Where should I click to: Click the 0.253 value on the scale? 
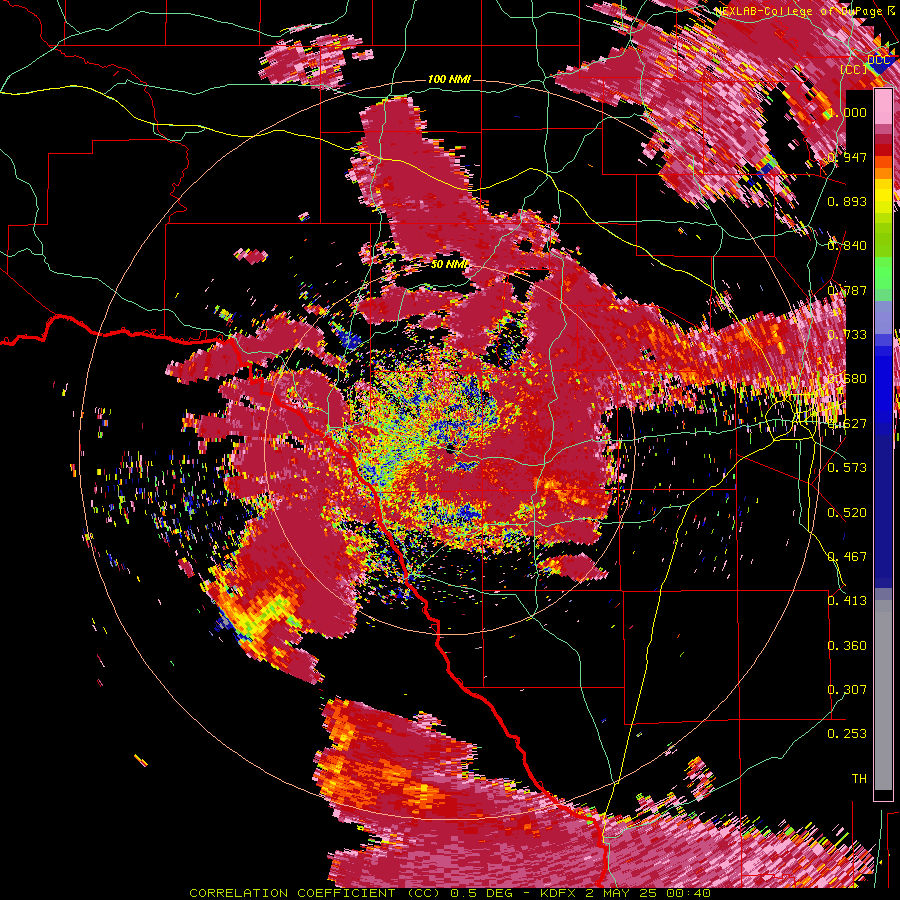pyautogui.click(x=847, y=734)
